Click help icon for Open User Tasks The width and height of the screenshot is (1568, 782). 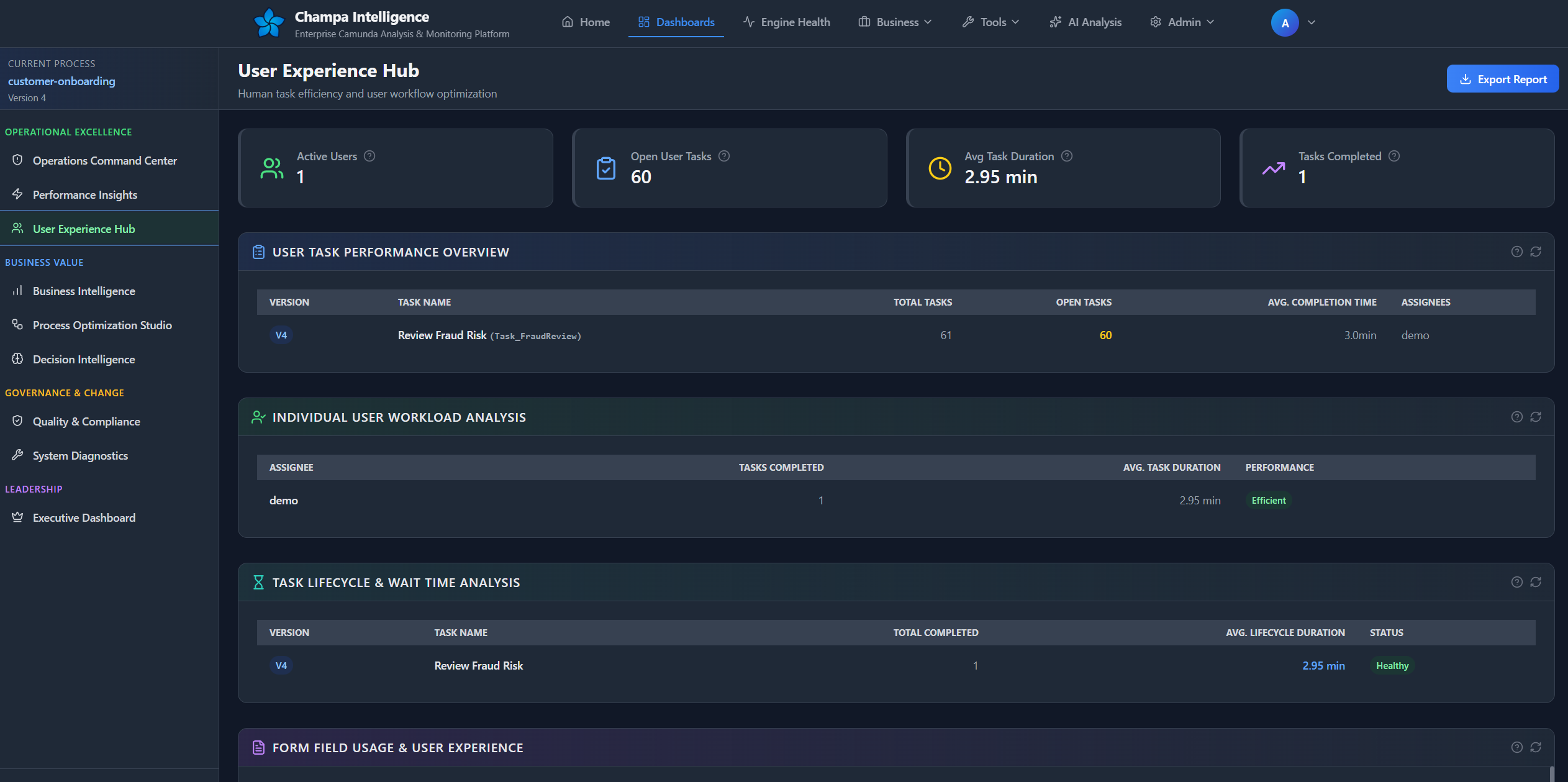723,156
